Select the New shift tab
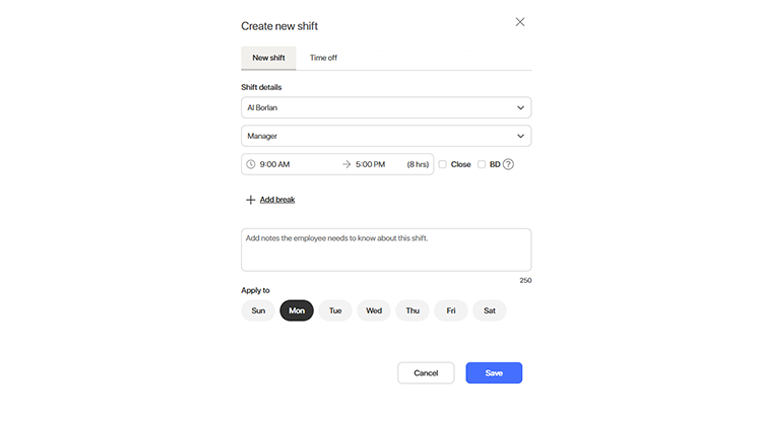 268,58
